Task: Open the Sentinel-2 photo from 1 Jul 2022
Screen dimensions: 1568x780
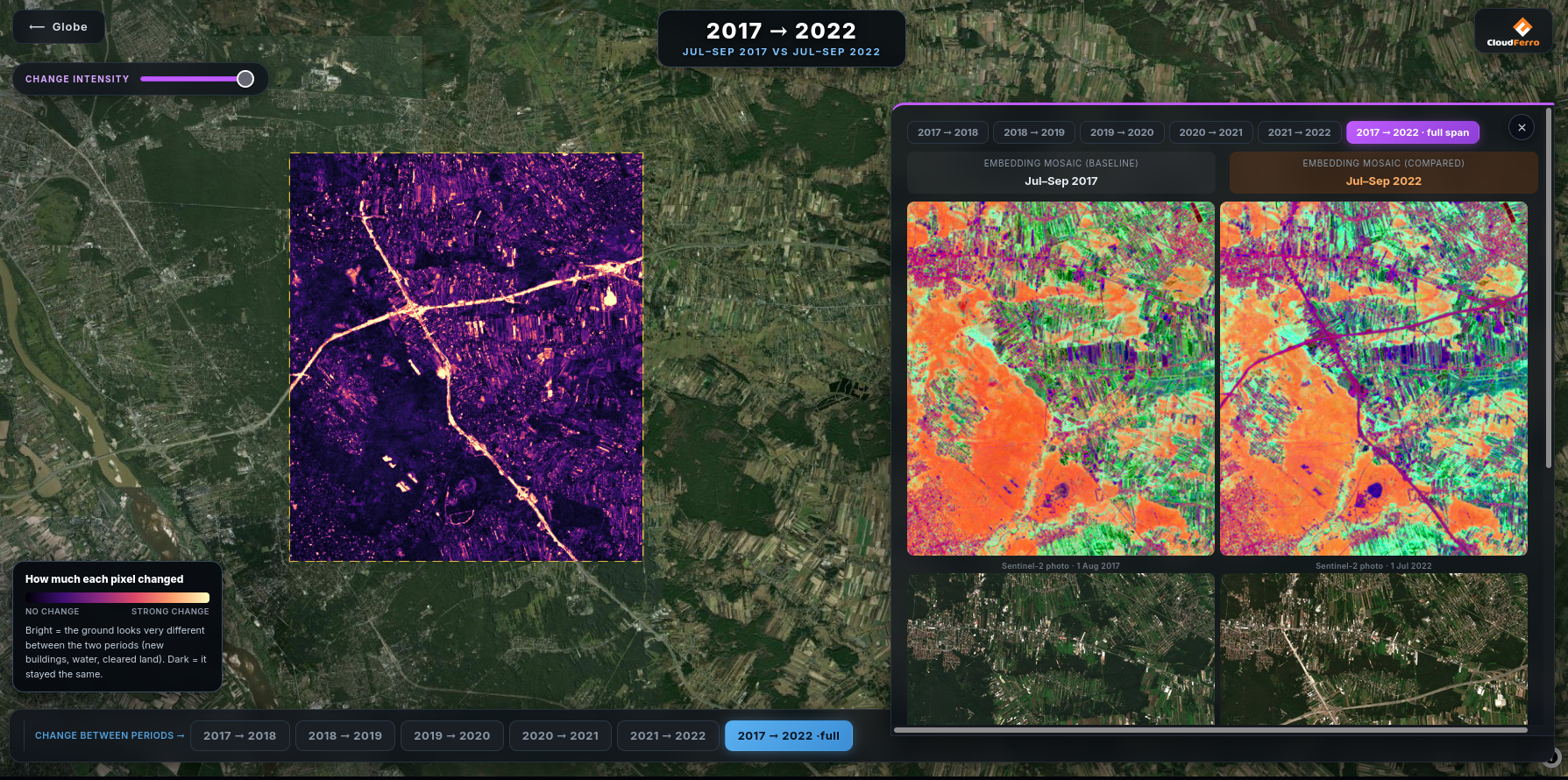Action: click(x=1373, y=649)
